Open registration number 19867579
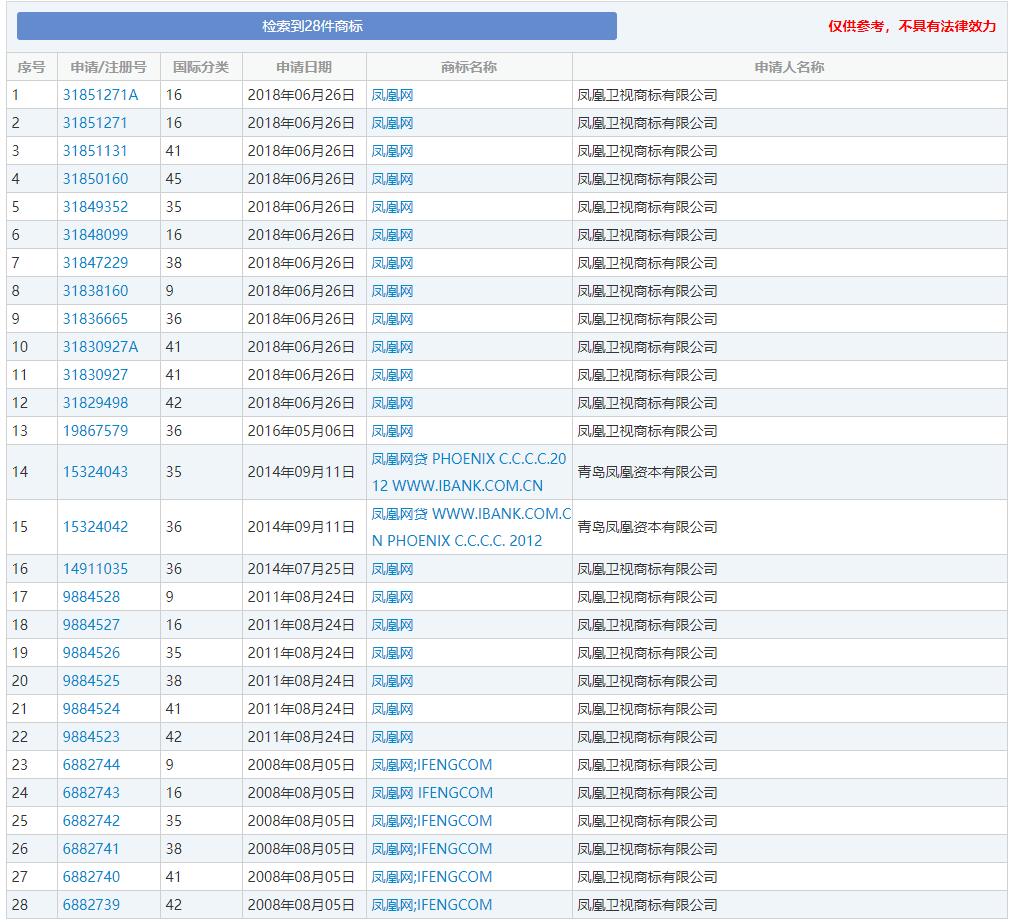The image size is (1016, 923). pos(95,430)
